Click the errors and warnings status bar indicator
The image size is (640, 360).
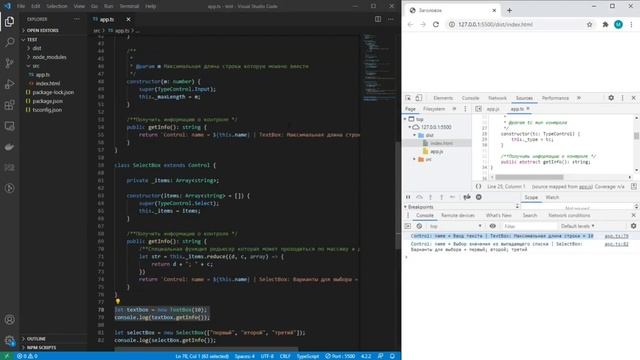pos(27,356)
